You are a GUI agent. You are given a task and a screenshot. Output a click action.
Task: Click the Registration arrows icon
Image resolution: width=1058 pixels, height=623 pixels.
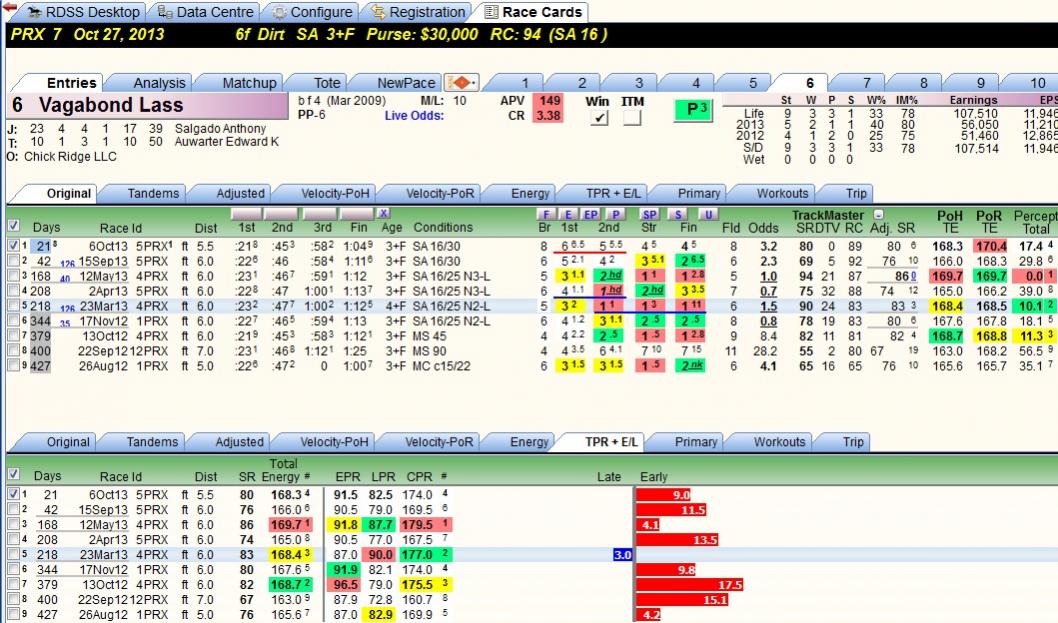tap(379, 12)
